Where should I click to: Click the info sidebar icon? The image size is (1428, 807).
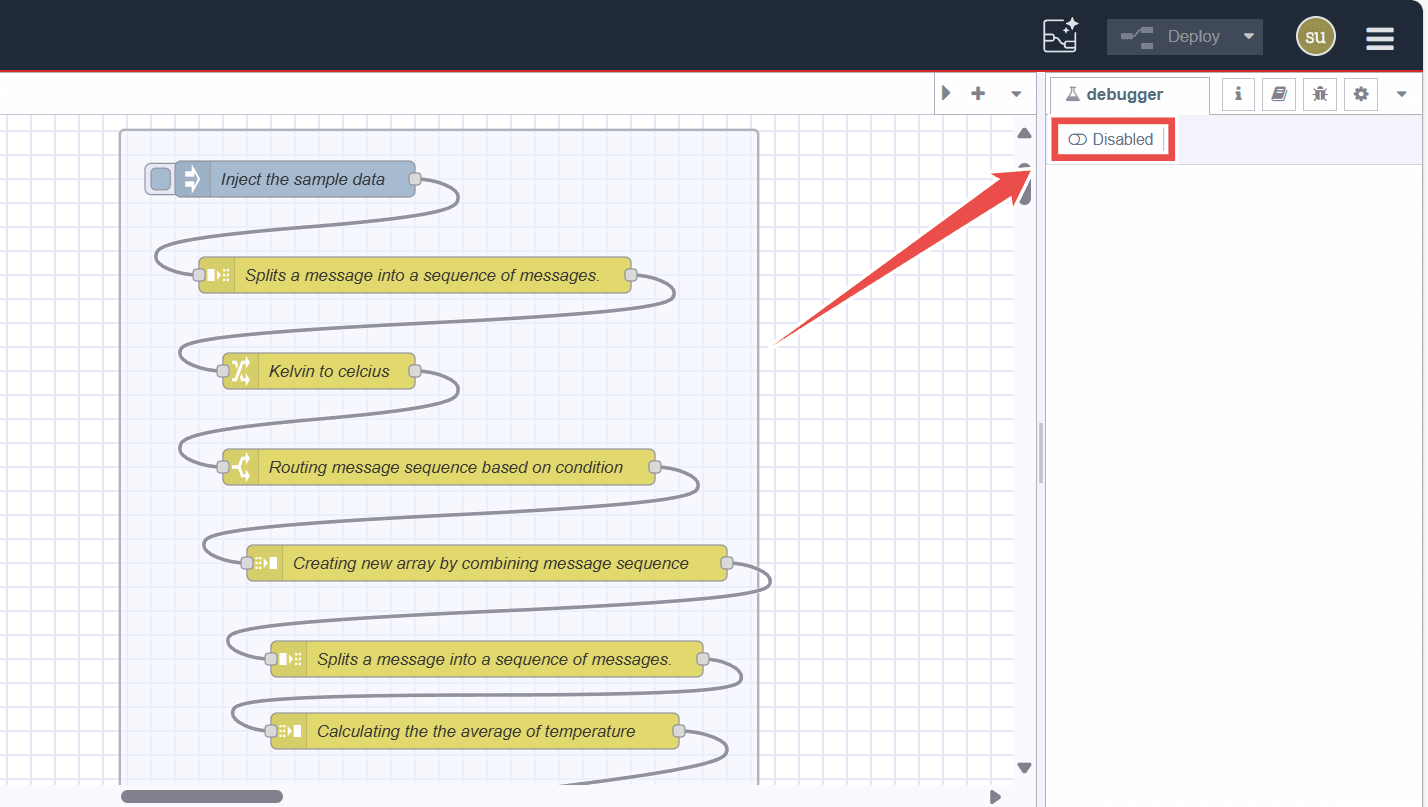click(x=1237, y=94)
